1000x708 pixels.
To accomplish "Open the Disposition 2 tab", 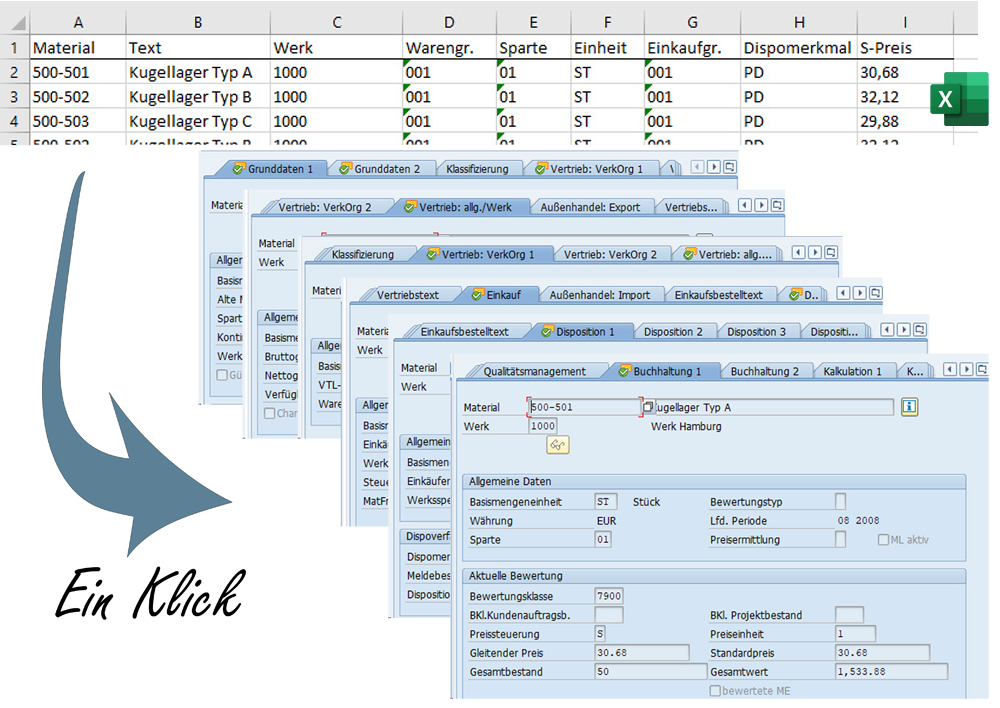I will coord(673,332).
